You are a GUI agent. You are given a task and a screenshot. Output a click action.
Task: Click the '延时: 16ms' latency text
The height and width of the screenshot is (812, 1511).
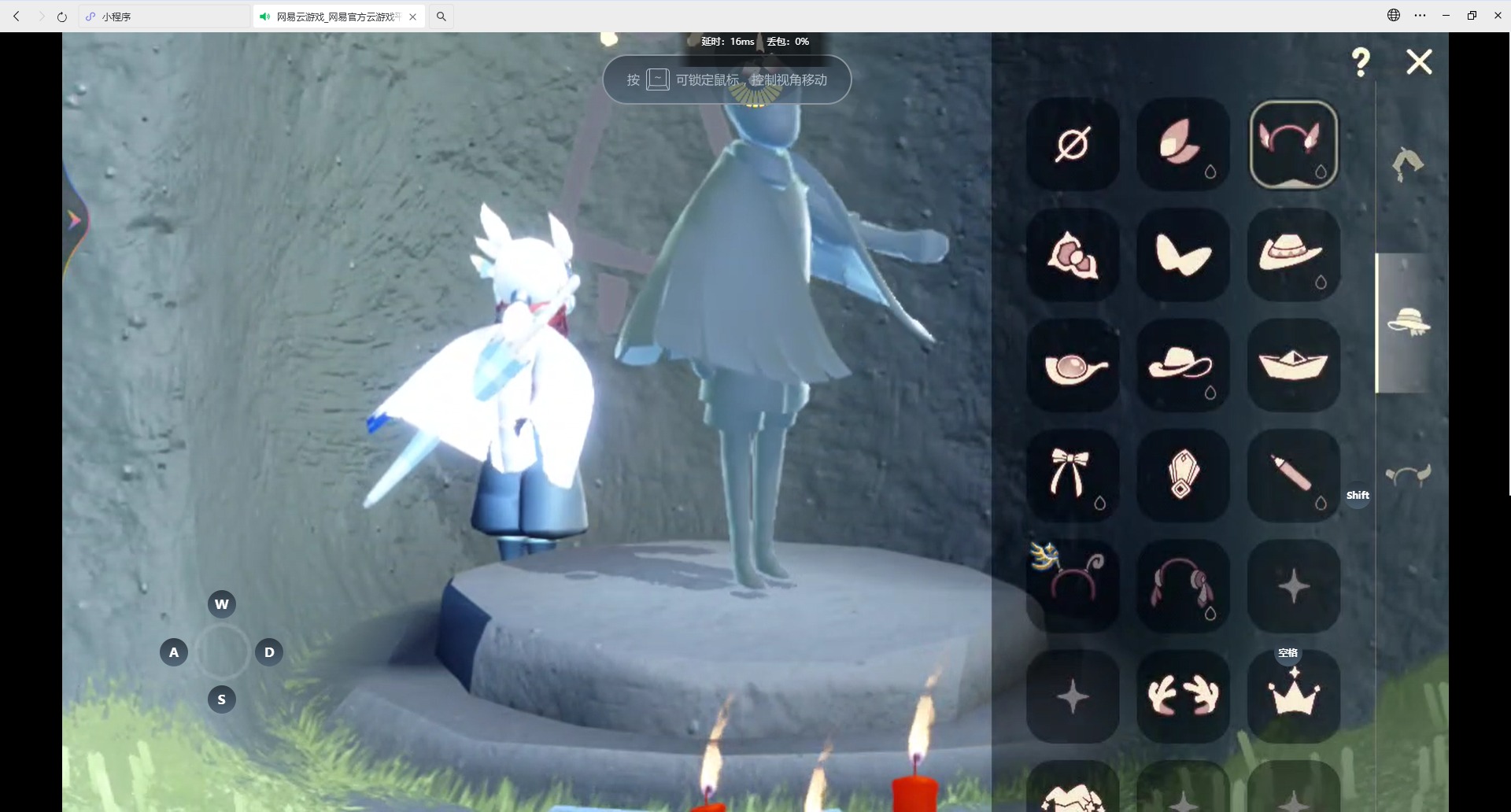[x=727, y=42]
